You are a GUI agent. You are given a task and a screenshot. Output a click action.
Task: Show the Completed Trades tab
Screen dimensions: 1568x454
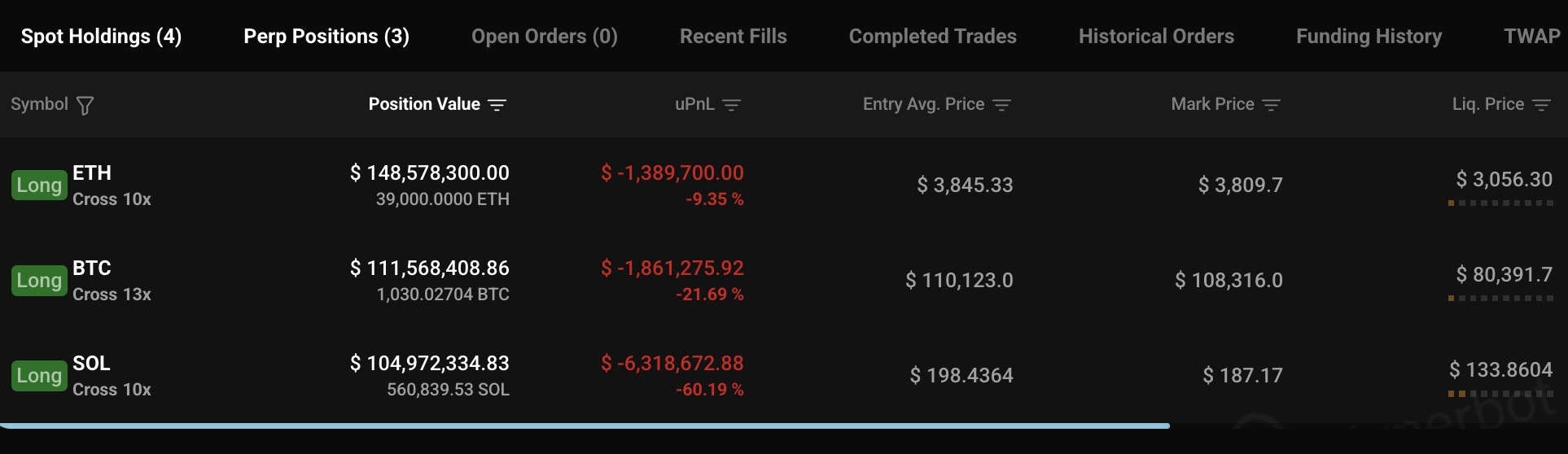pos(933,37)
